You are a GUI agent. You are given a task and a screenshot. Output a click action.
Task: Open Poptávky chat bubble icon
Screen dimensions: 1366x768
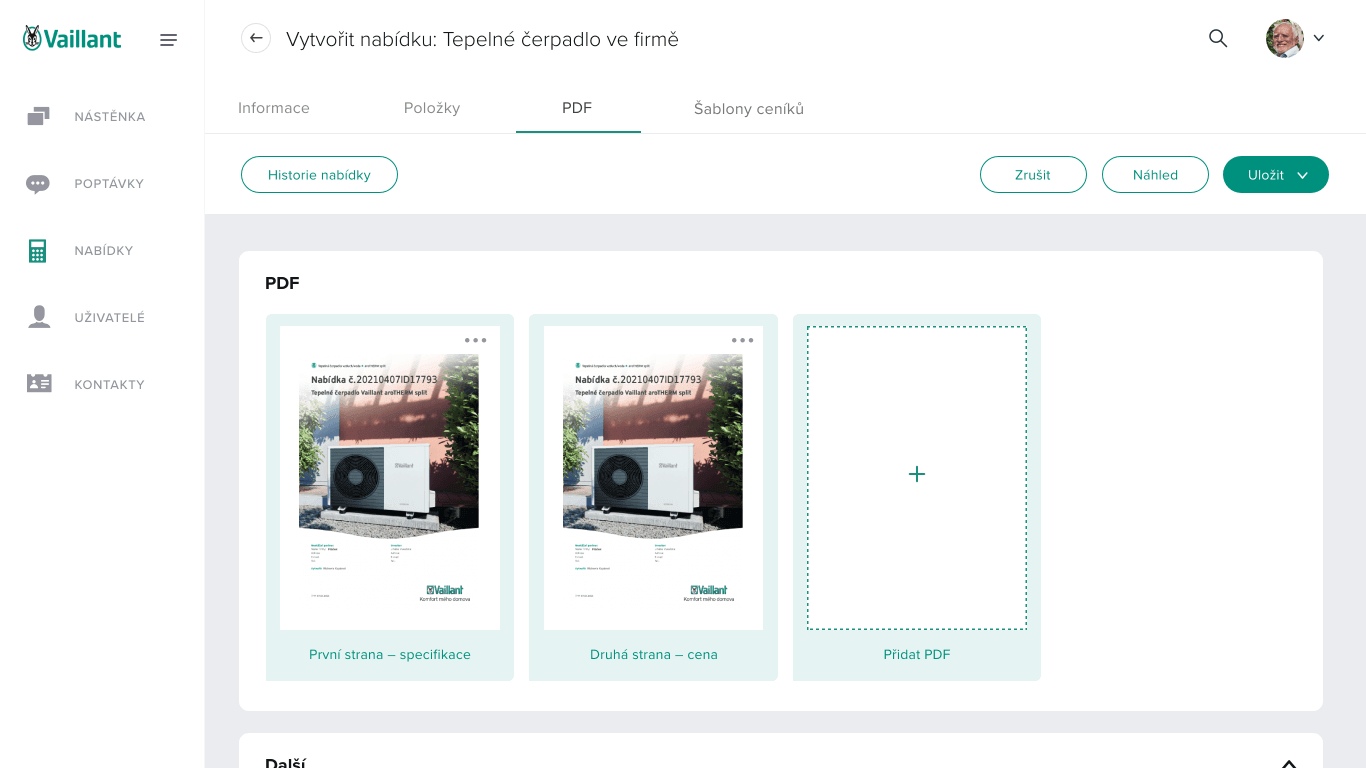(39, 184)
